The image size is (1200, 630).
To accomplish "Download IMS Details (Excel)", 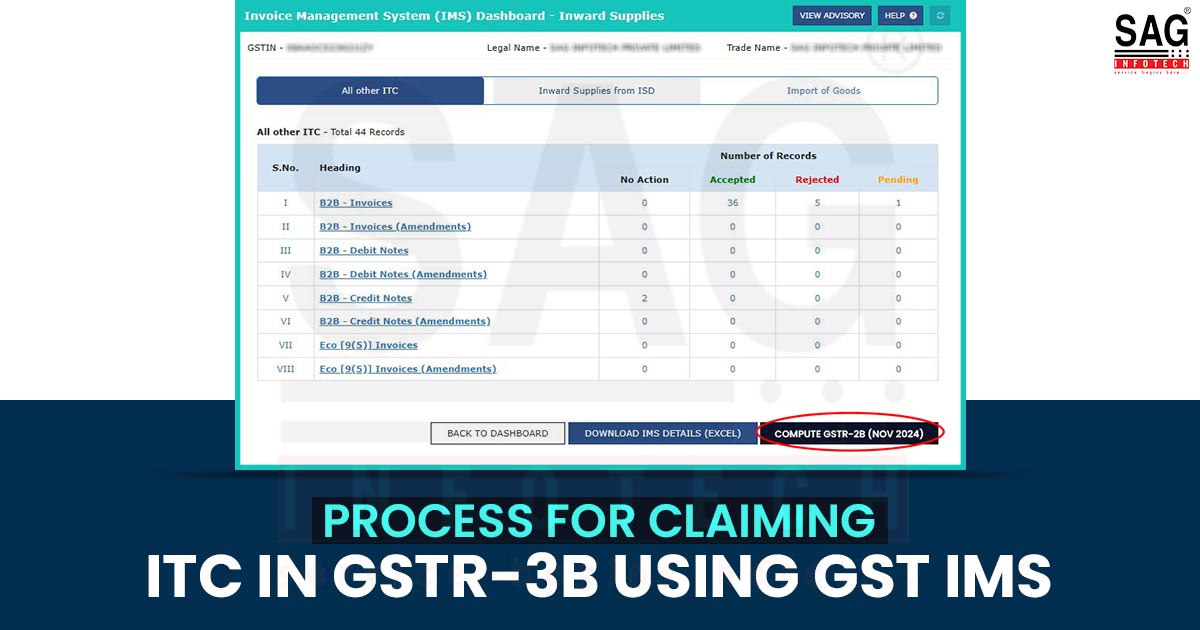I will [x=663, y=433].
